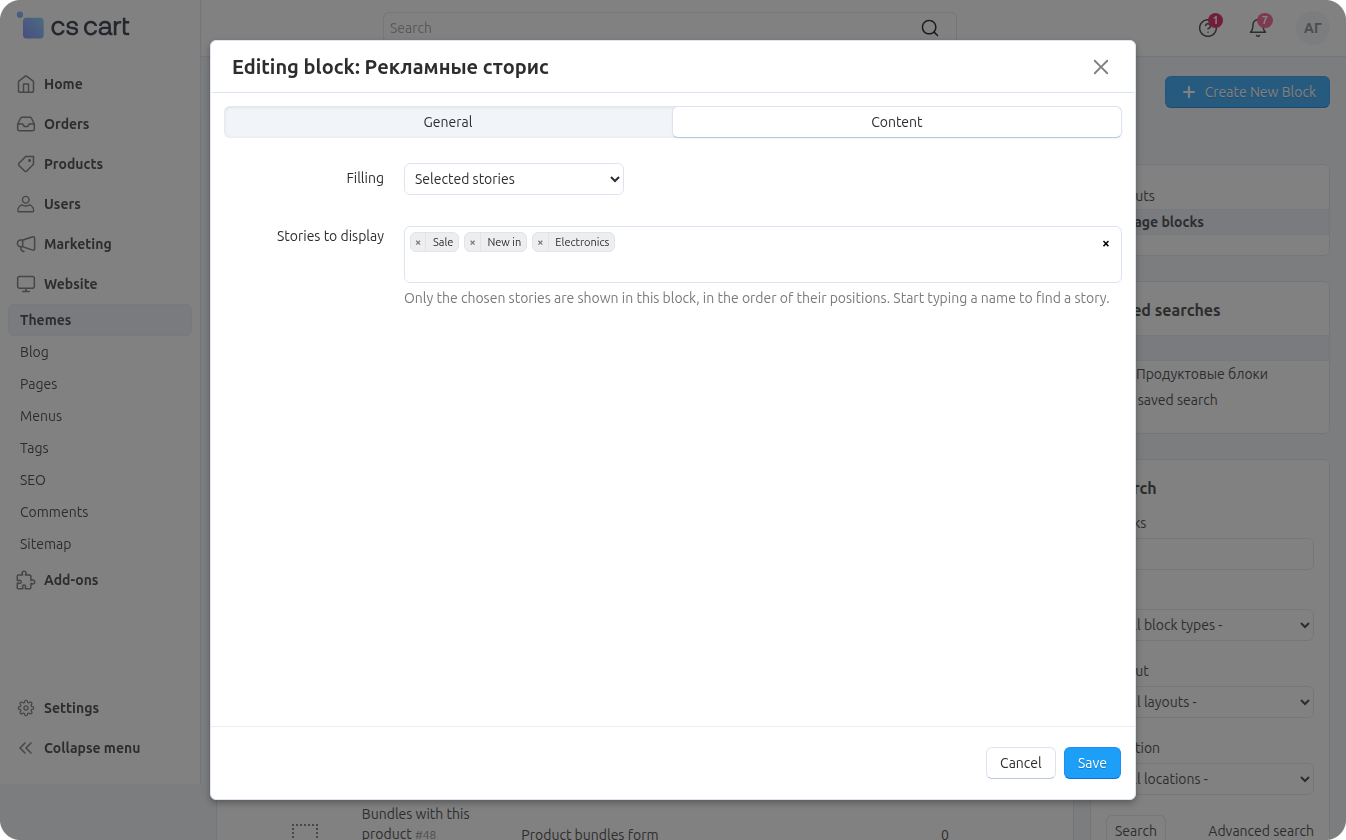Viewport: 1346px width, 840px height.
Task: Remove the Sale story tag
Action: click(418, 242)
